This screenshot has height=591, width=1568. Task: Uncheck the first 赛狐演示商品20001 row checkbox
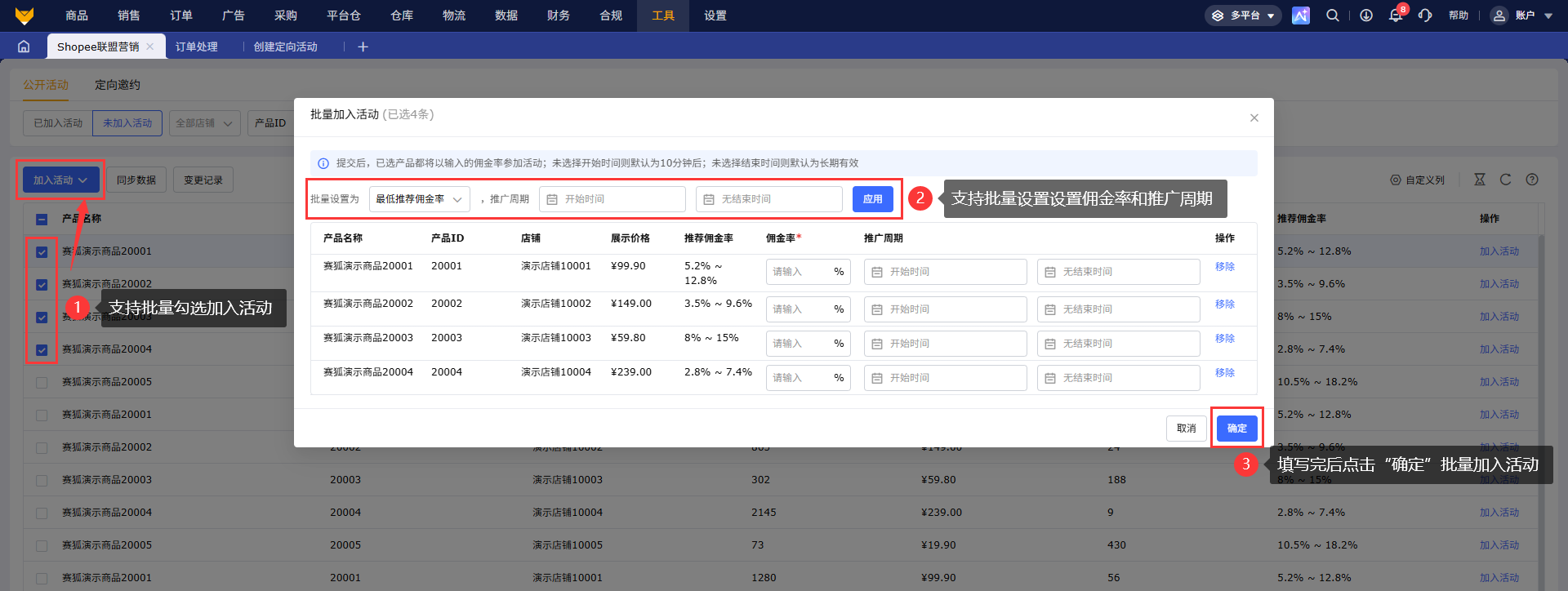coord(42,252)
